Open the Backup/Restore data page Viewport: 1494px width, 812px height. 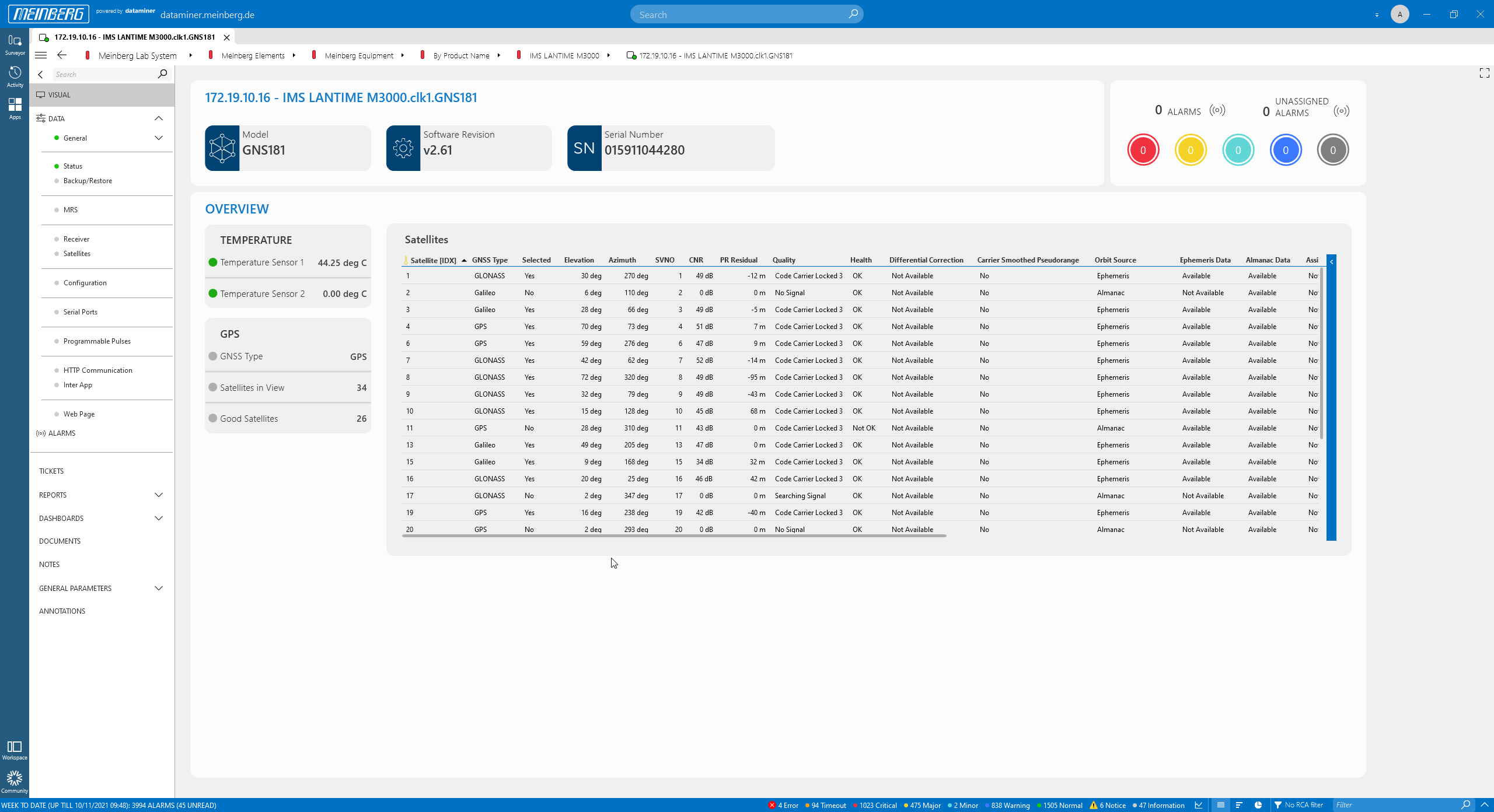click(88, 181)
